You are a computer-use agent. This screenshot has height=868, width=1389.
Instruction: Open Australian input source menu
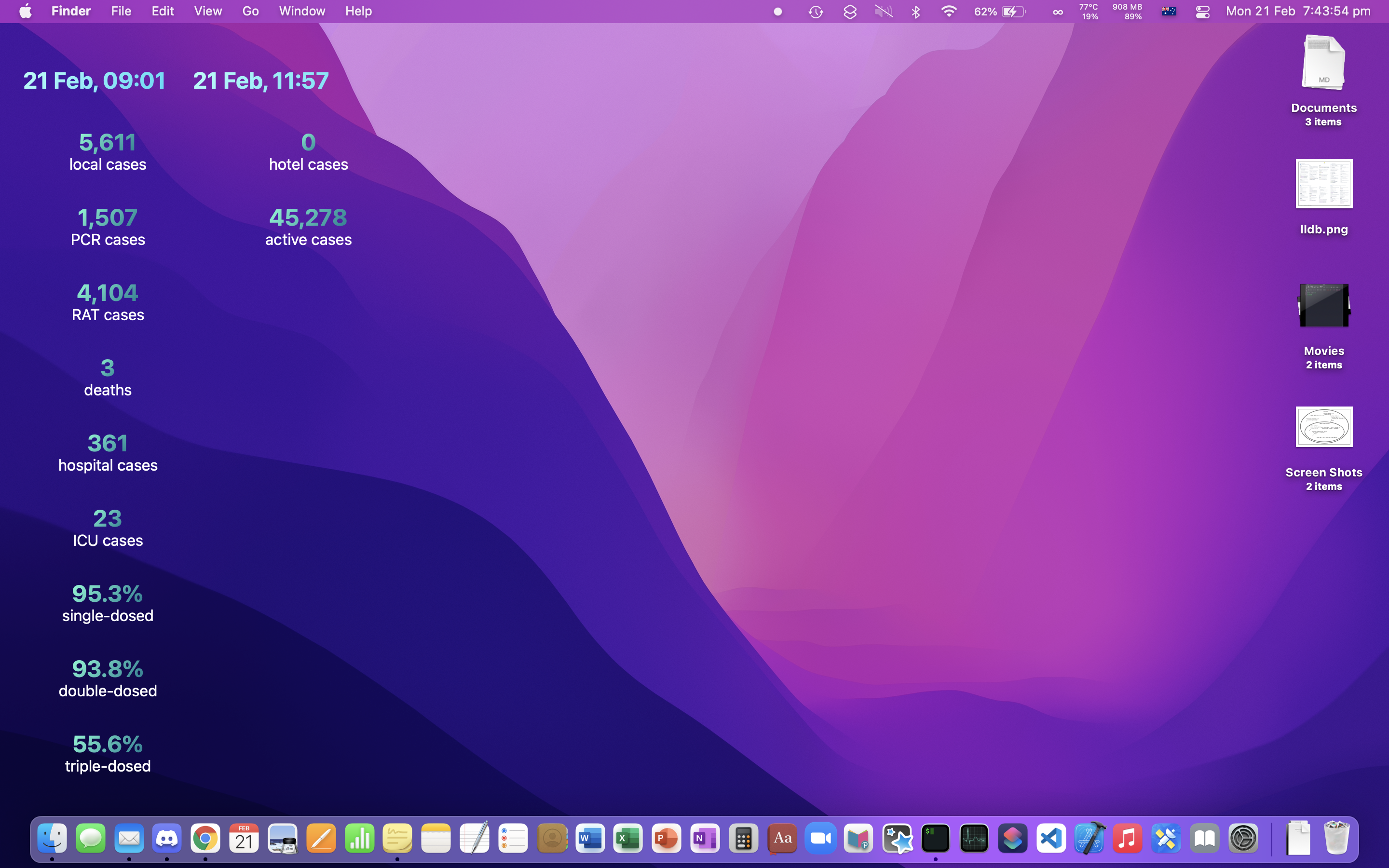(x=1169, y=12)
